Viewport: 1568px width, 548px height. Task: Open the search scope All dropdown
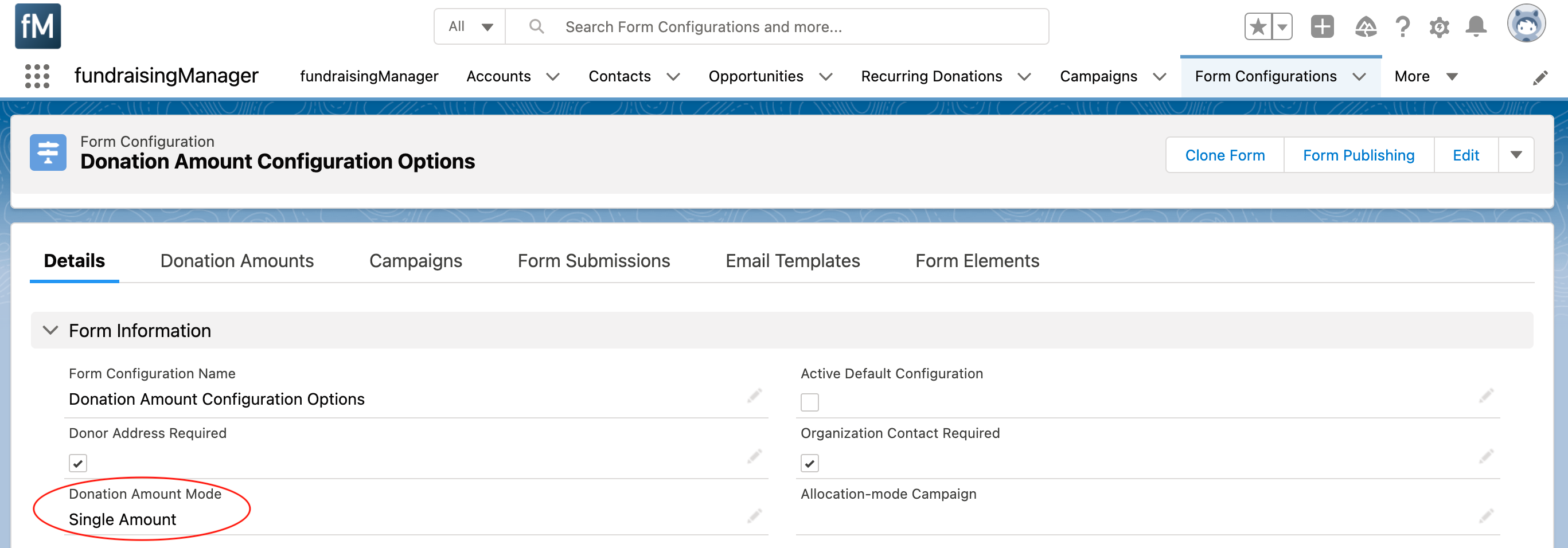click(470, 27)
